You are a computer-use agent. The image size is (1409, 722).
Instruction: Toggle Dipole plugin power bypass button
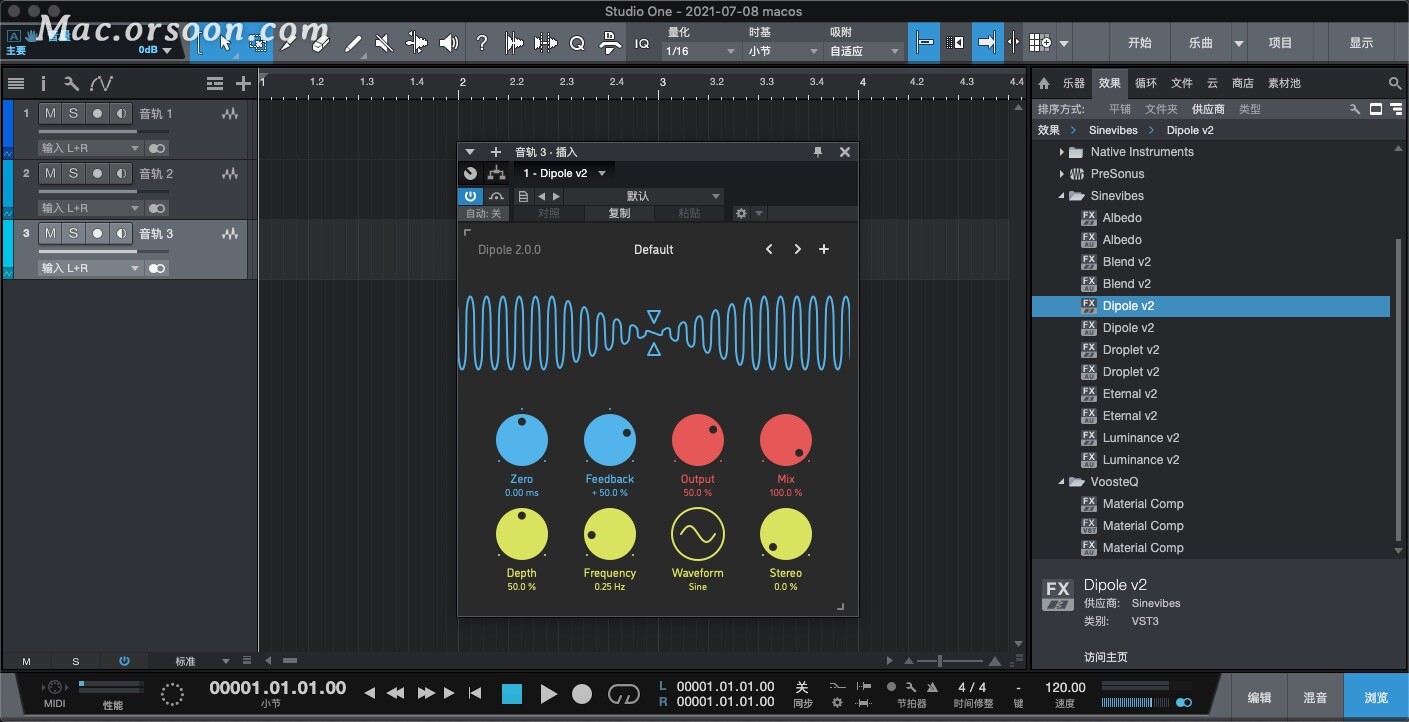470,196
